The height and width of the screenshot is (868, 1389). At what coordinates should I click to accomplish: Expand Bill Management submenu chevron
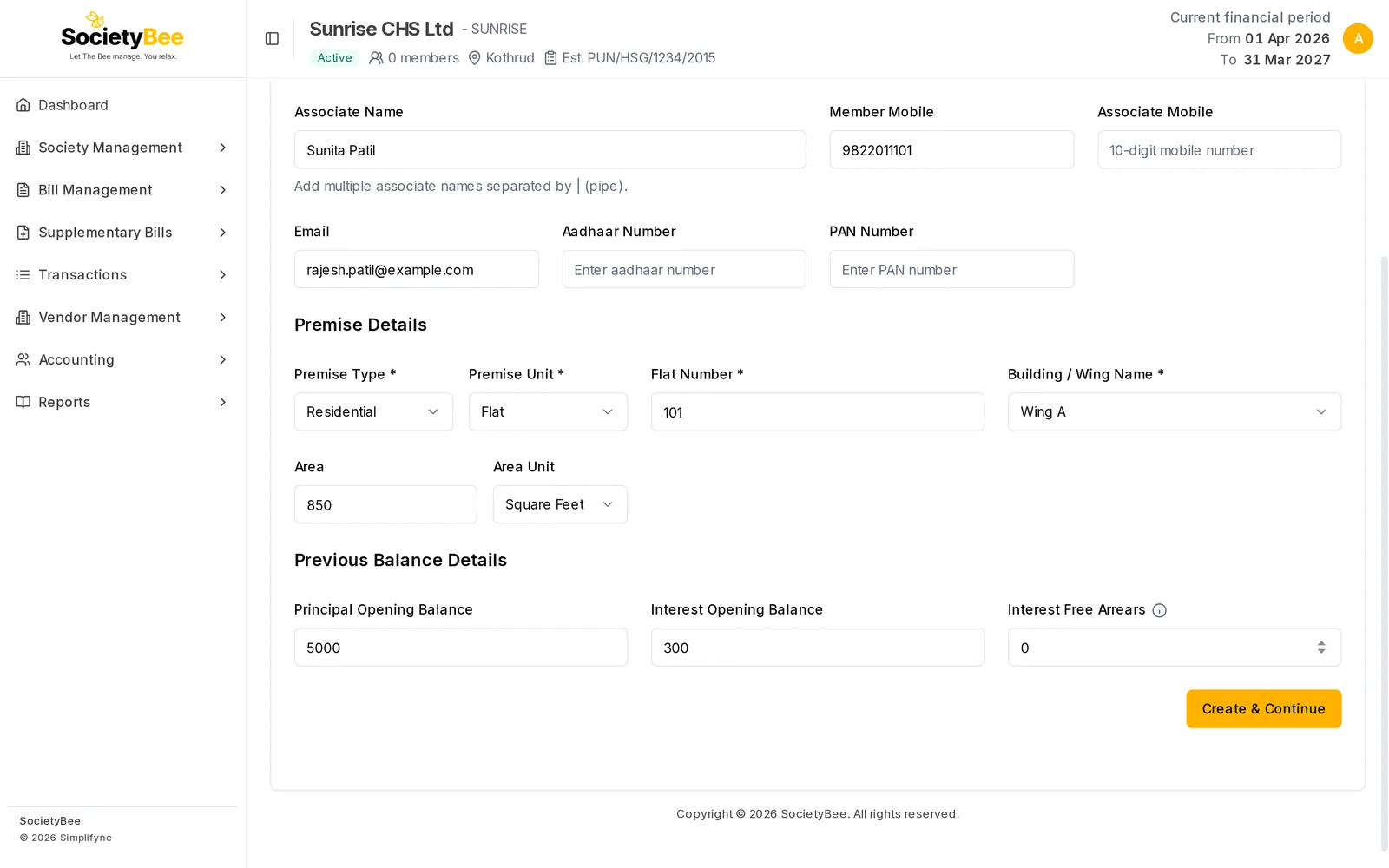click(x=222, y=190)
